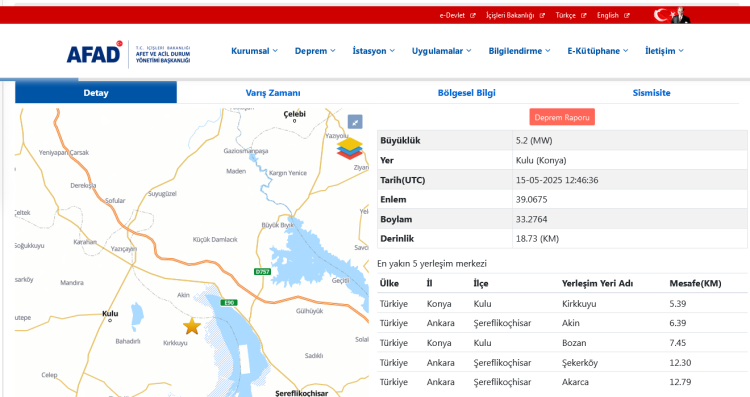Open the İçişleri Bakanlığı link
The width and height of the screenshot is (750, 397).
[x=510, y=15]
